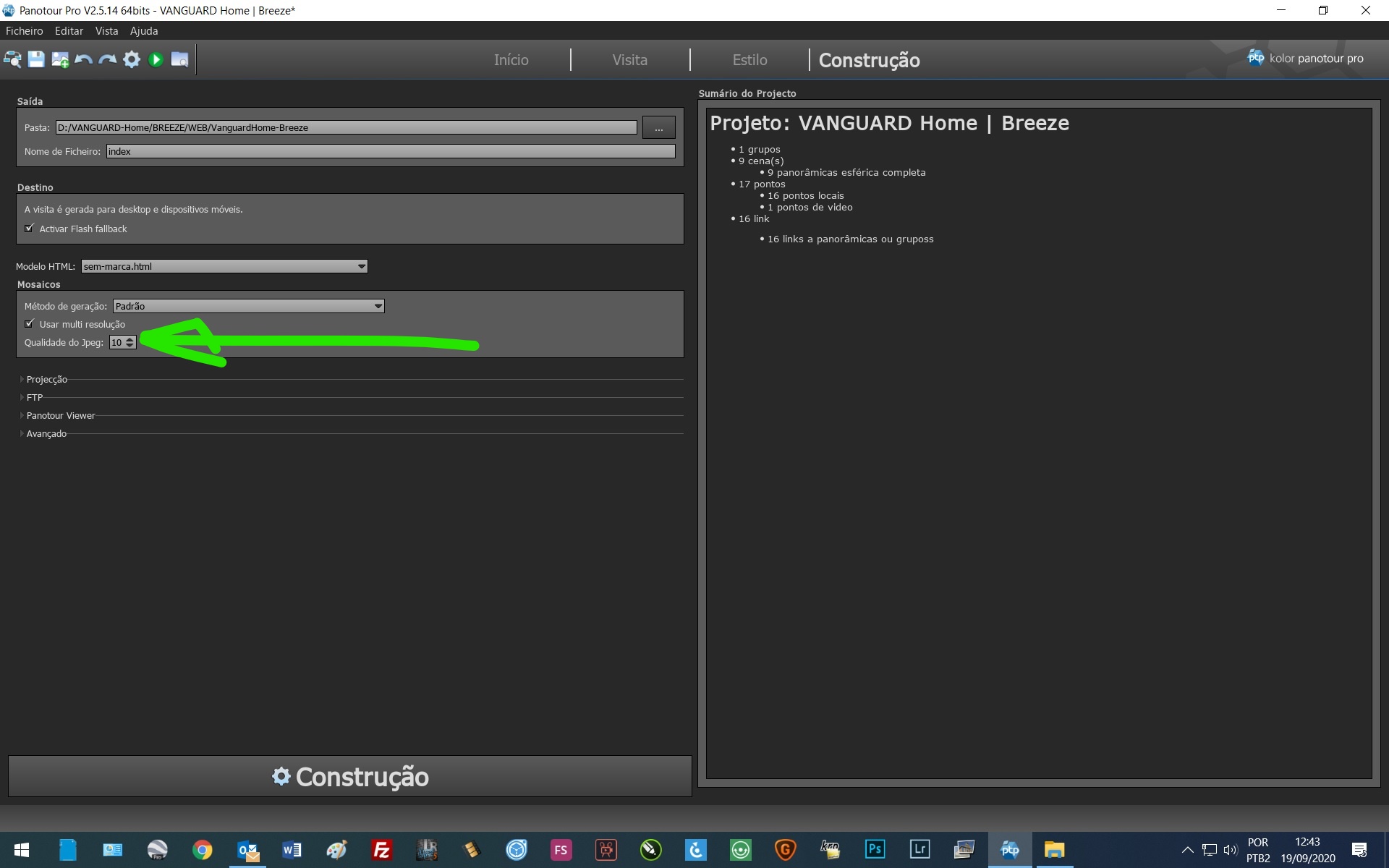Open the Ajuda menu
1389x868 pixels.
144,31
